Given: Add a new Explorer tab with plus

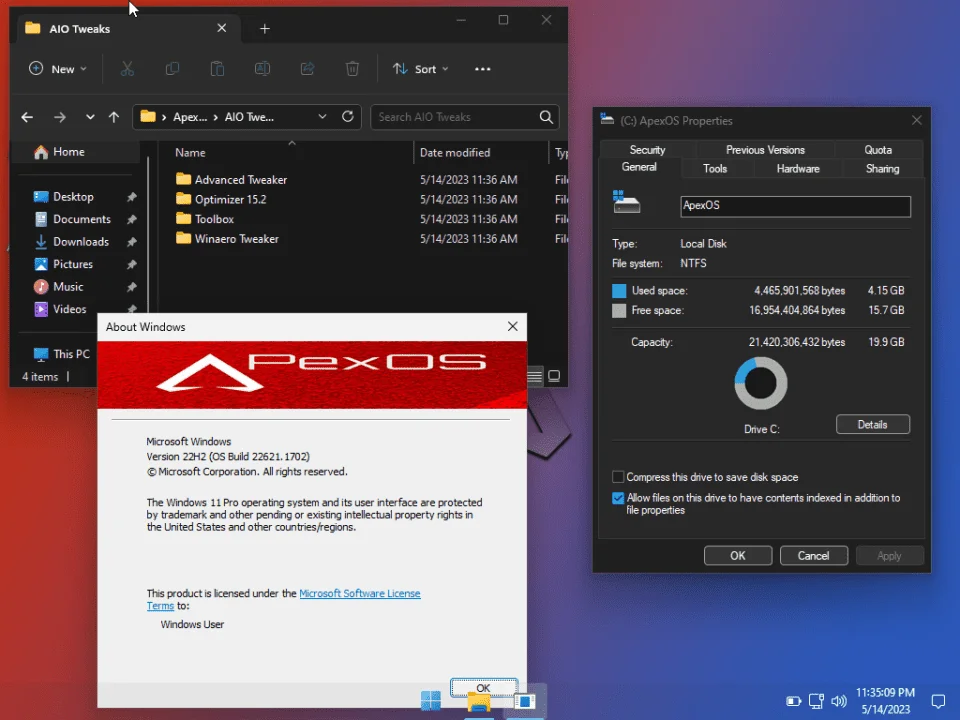Looking at the screenshot, I should coord(264,29).
